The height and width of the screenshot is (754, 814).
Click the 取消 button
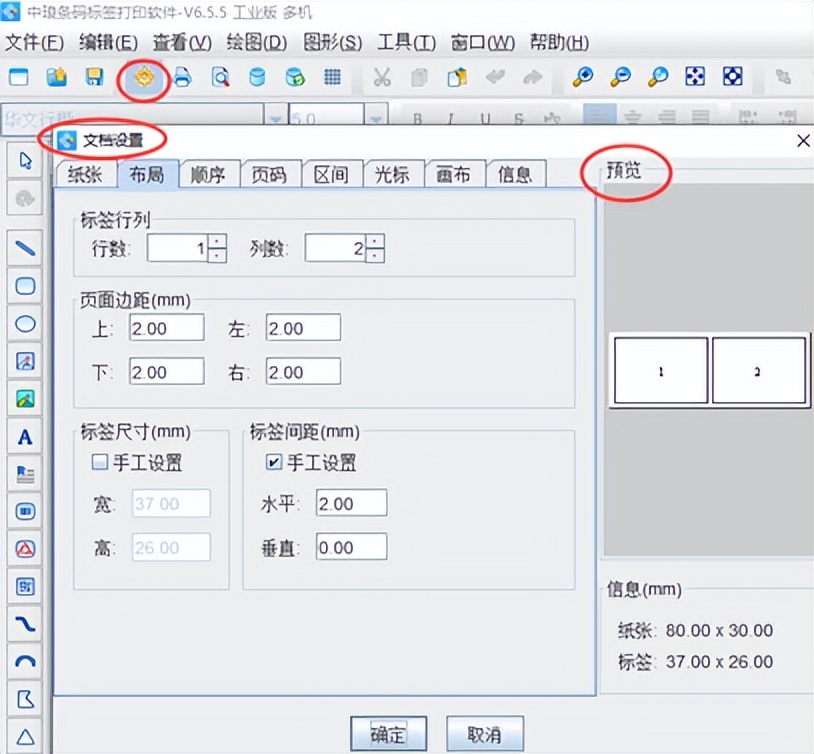coord(484,733)
